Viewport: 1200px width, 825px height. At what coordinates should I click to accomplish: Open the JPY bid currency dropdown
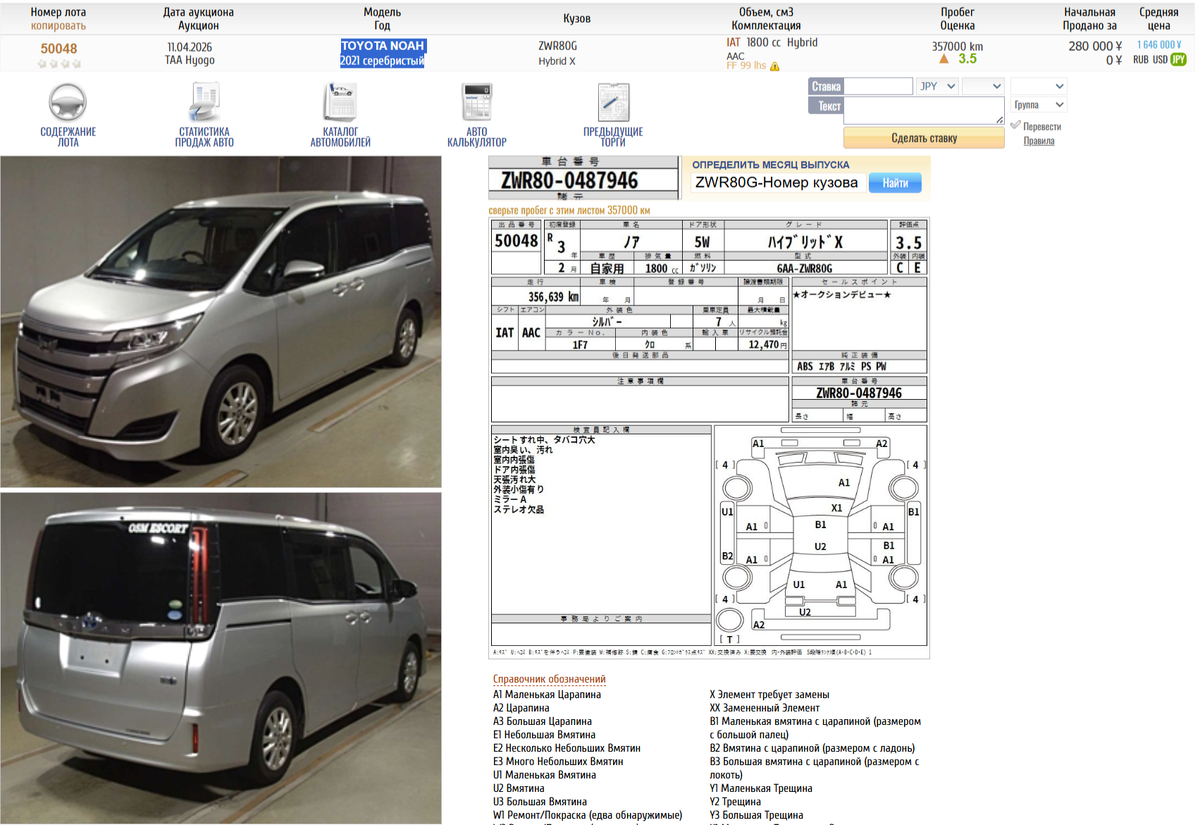pyautogui.click(x=937, y=86)
